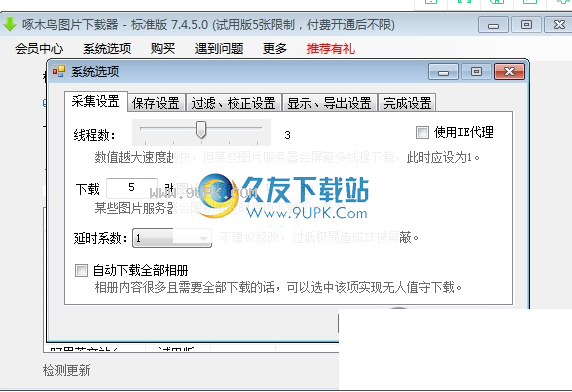Screen dimensions: 572x392
Task: Click the green arrow app icon in title bar
Action: click(9, 24)
